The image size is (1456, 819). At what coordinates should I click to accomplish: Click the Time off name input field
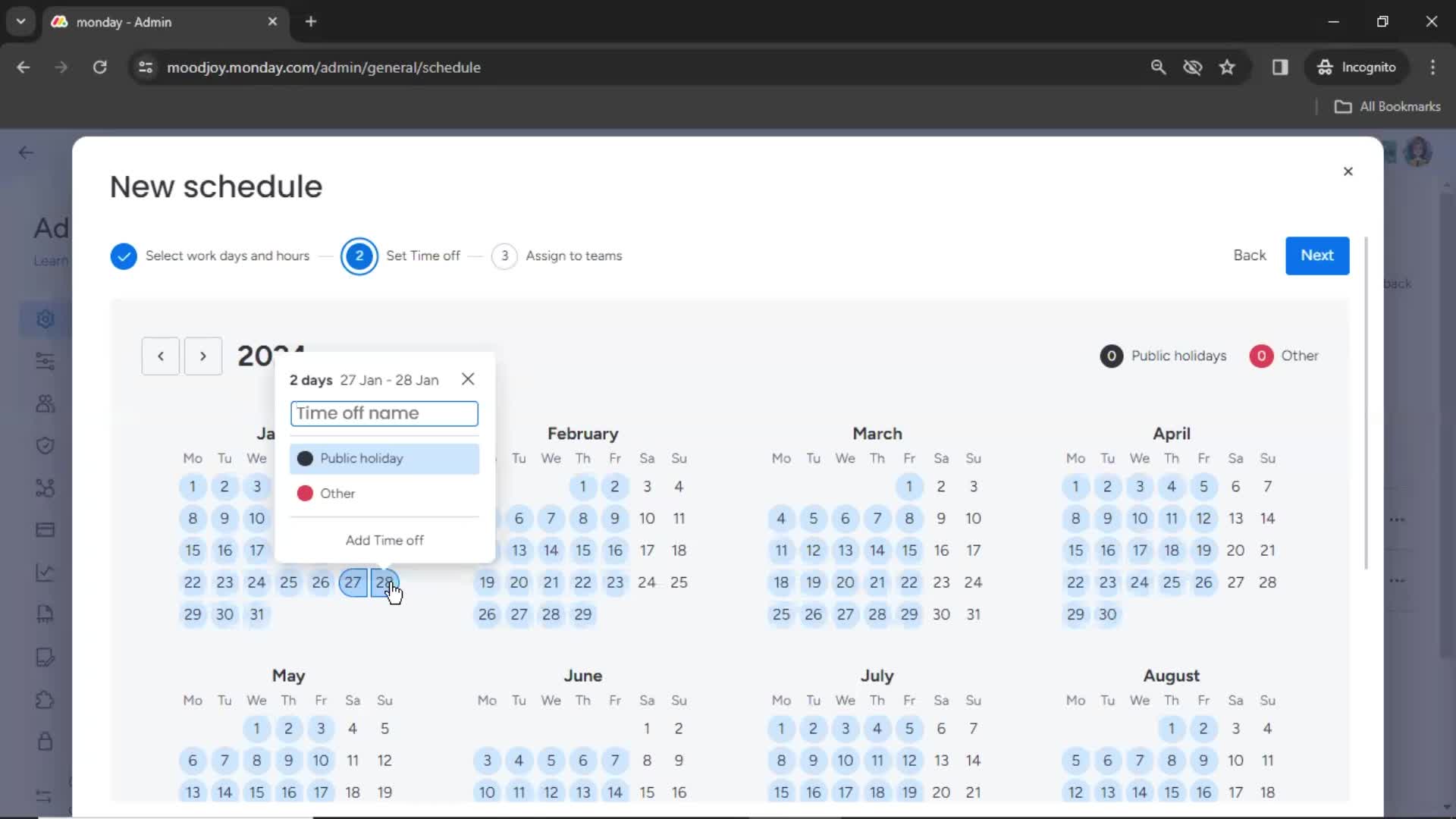pos(384,413)
